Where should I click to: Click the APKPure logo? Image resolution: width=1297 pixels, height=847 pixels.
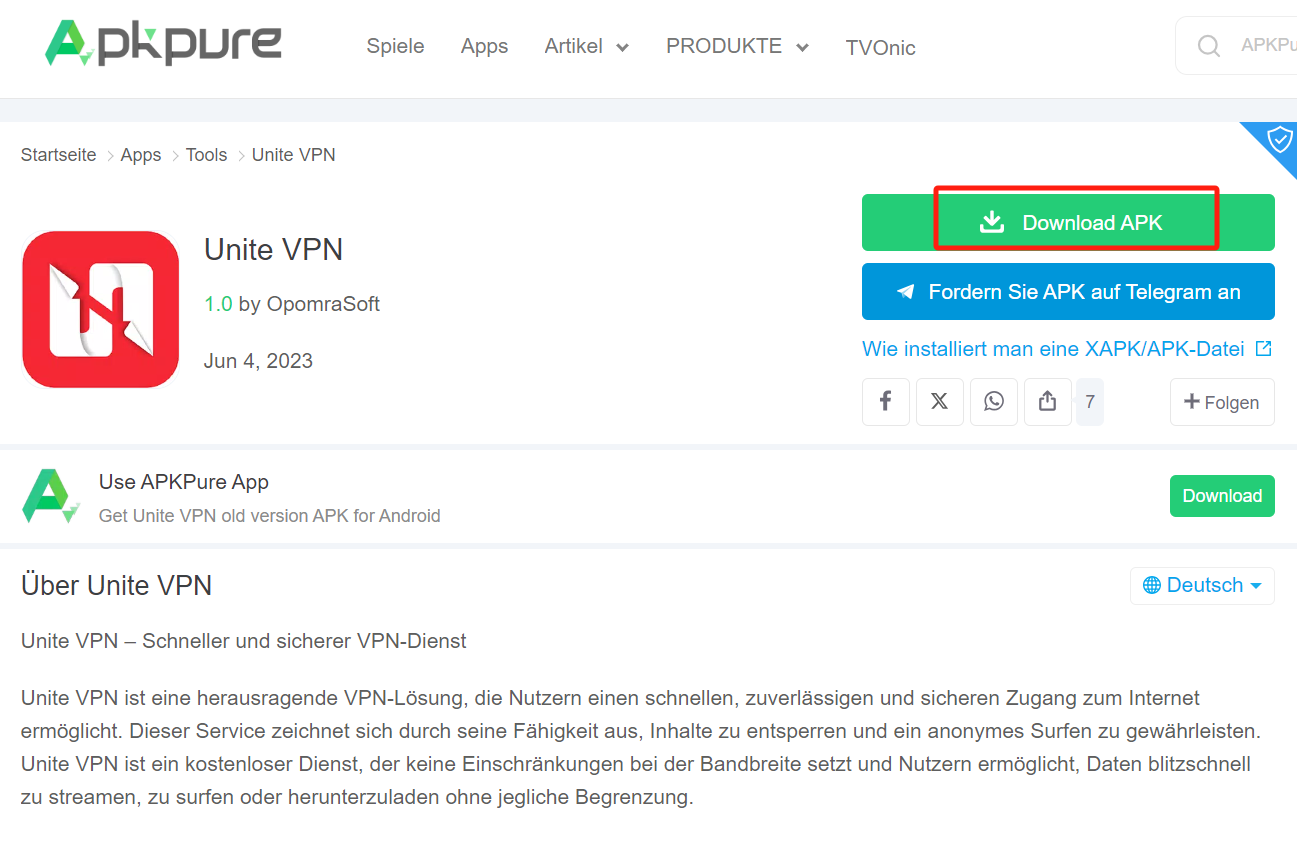coord(163,42)
